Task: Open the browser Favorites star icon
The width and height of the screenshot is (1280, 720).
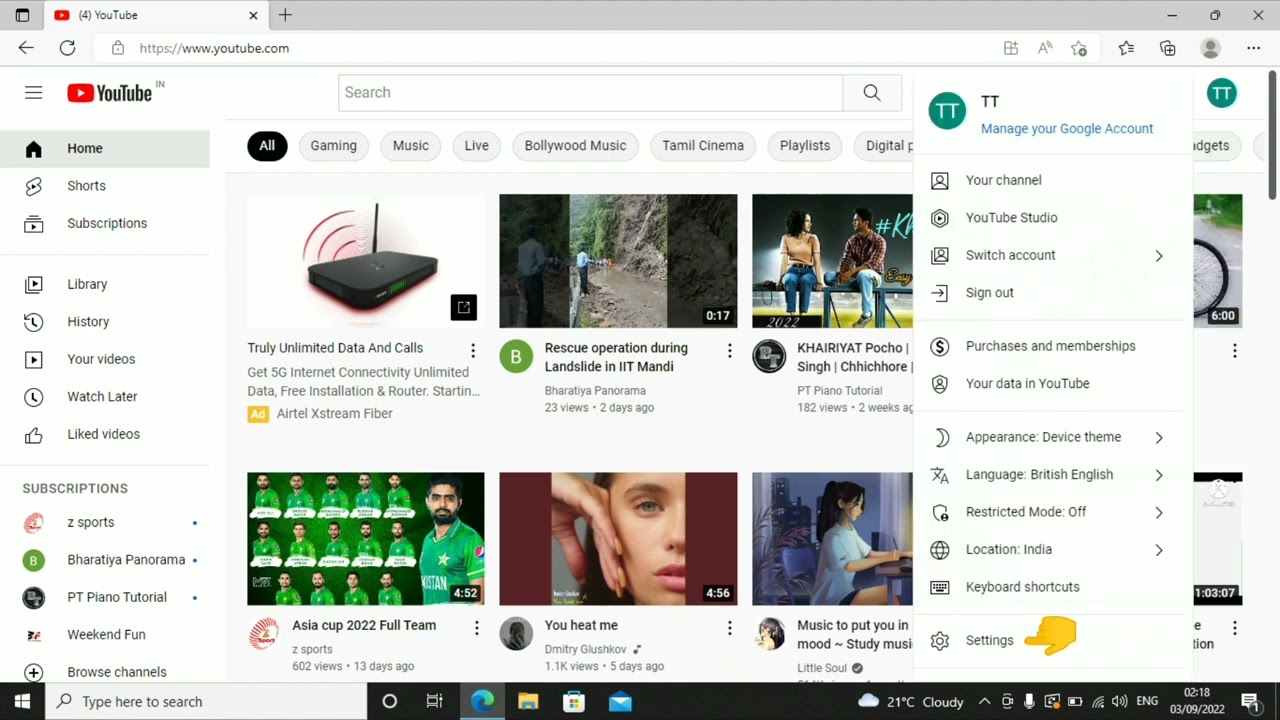Action: click(1126, 48)
